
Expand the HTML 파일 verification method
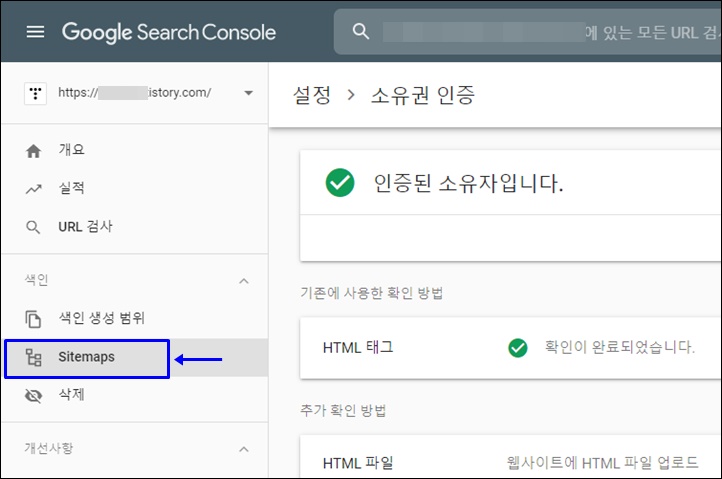tap(511, 457)
